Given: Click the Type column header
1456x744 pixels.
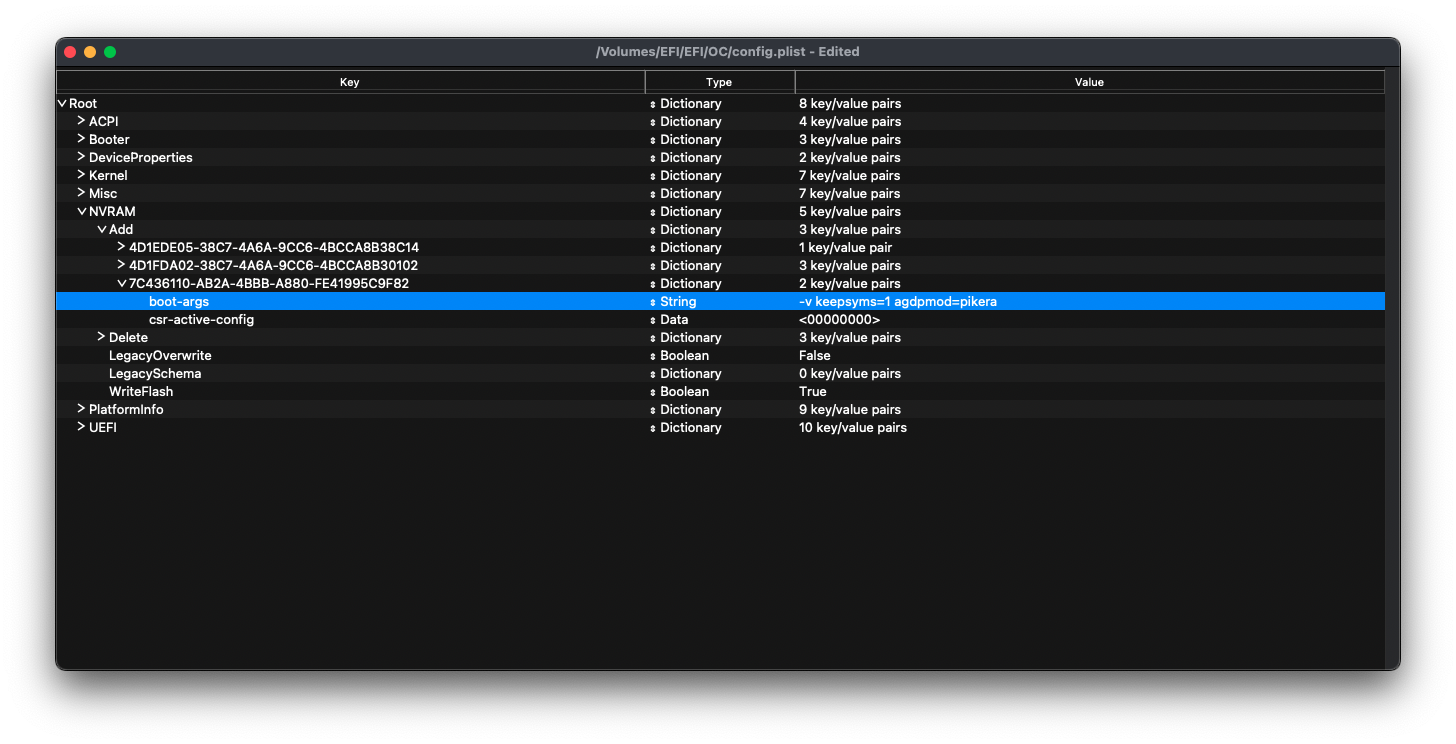Looking at the screenshot, I should pos(719,82).
